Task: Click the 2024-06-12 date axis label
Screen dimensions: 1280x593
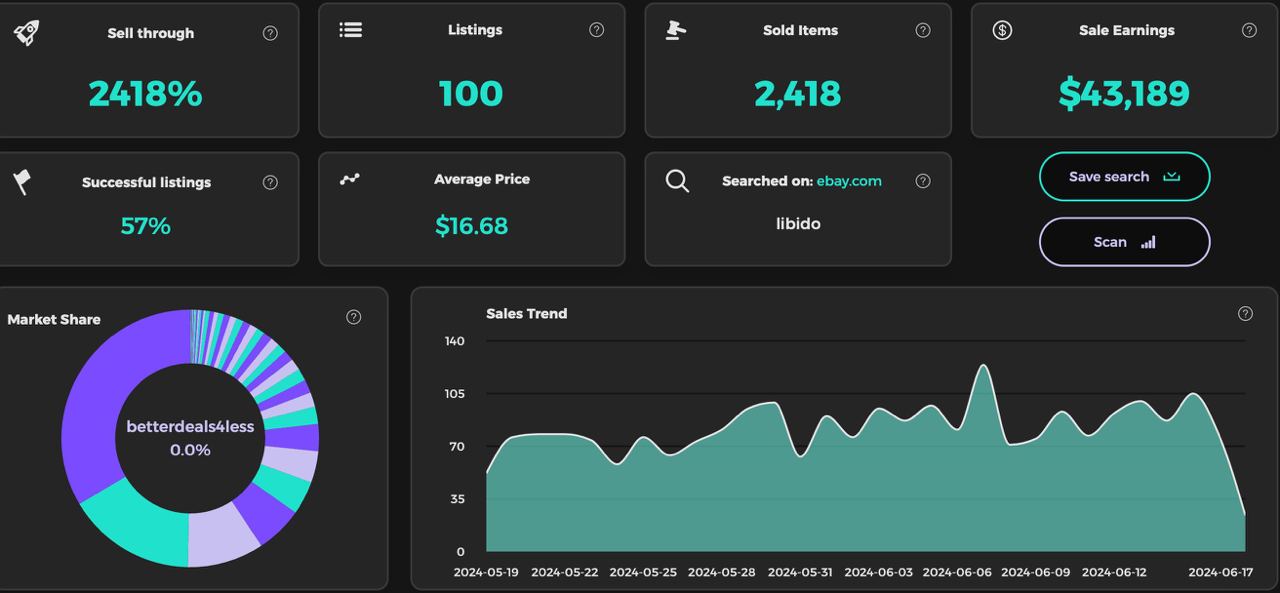Action: click(x=1114, y=572)
